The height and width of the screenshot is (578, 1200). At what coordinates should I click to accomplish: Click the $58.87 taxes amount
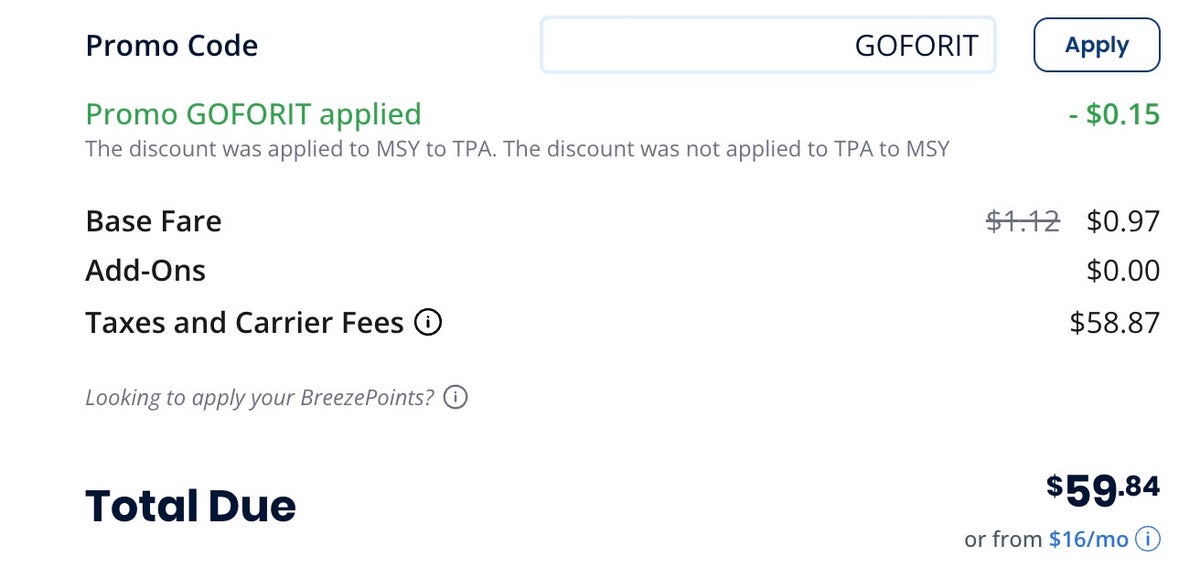click(1114, 323)
